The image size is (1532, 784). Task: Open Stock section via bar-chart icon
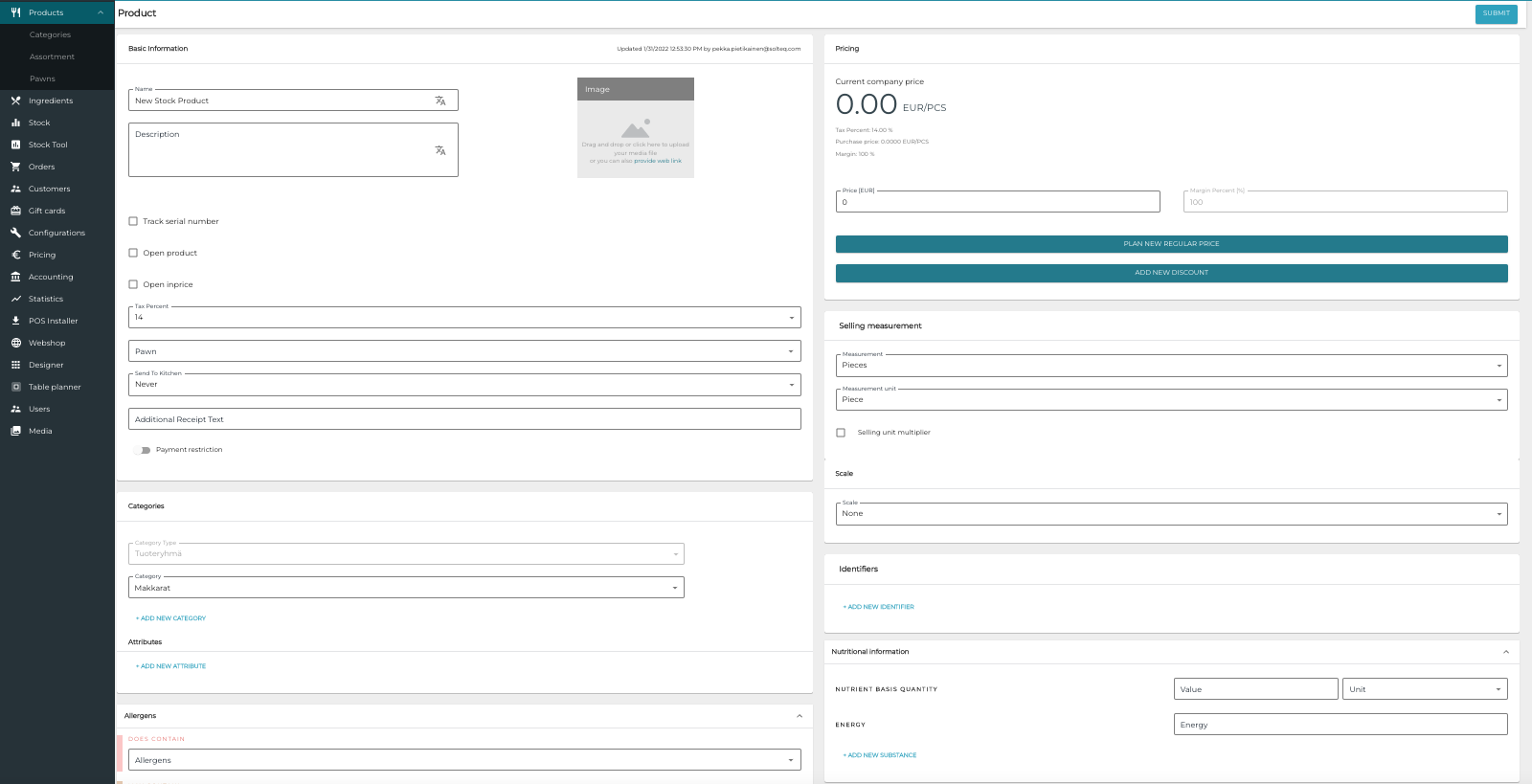15,123
